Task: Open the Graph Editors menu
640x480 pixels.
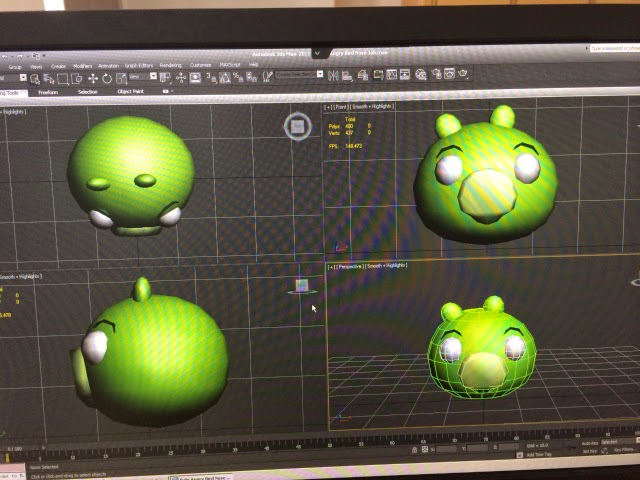Action: (x=139, y=65)
